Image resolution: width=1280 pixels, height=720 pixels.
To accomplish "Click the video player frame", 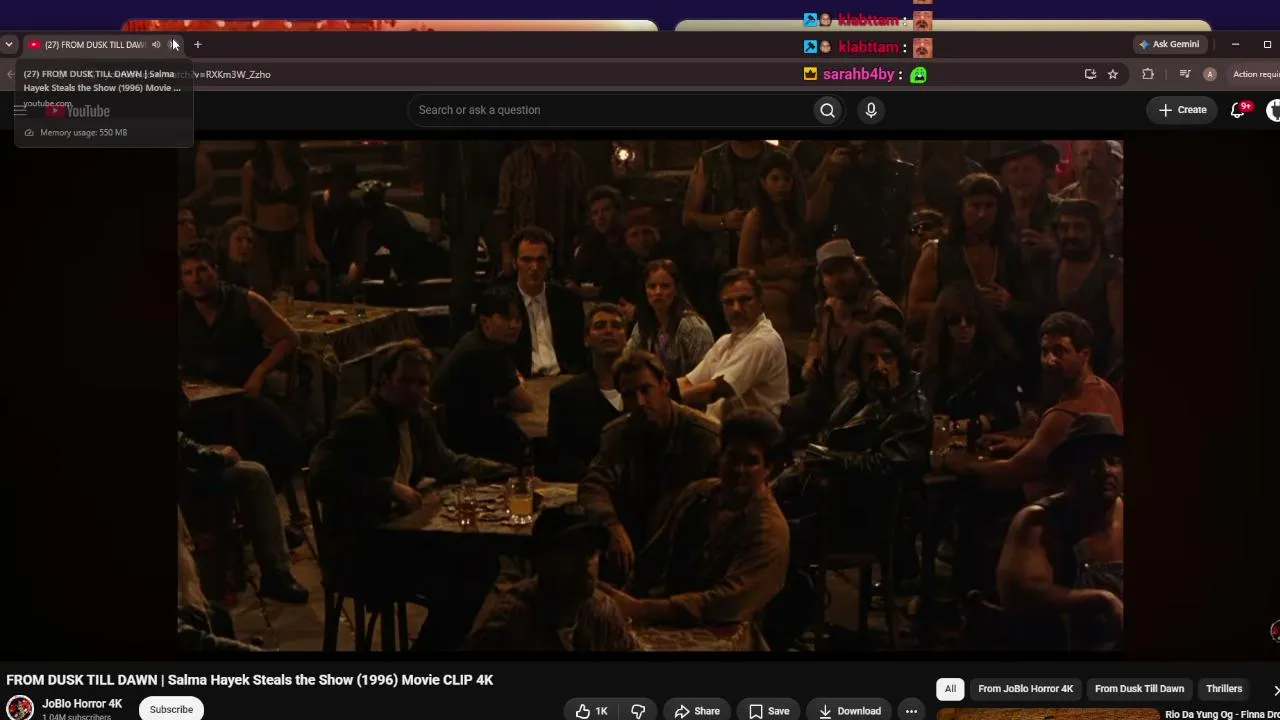I will coord(650,396).
